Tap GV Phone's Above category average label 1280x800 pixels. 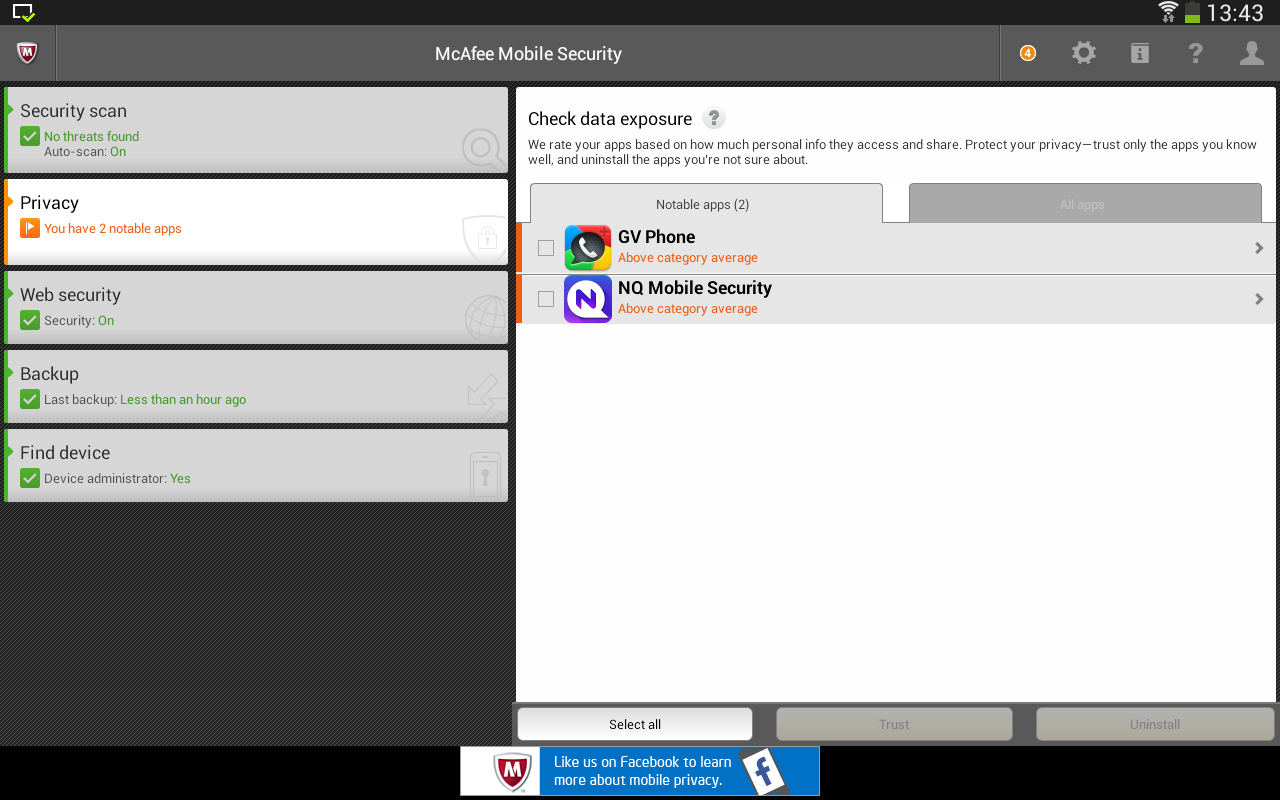688,258
